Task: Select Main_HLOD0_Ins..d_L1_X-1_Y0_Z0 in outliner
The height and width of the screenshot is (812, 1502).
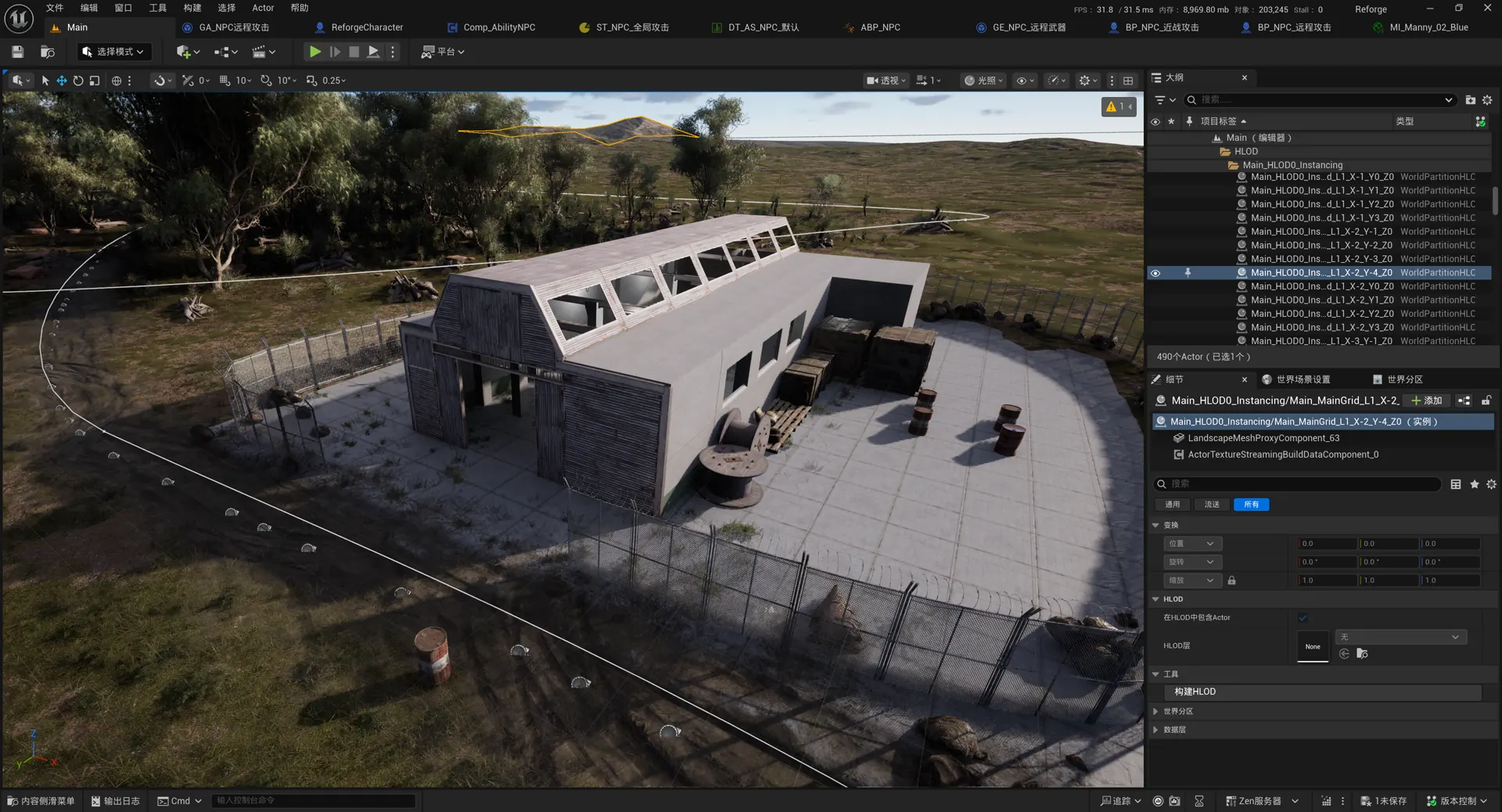Action: [1321, 177]
